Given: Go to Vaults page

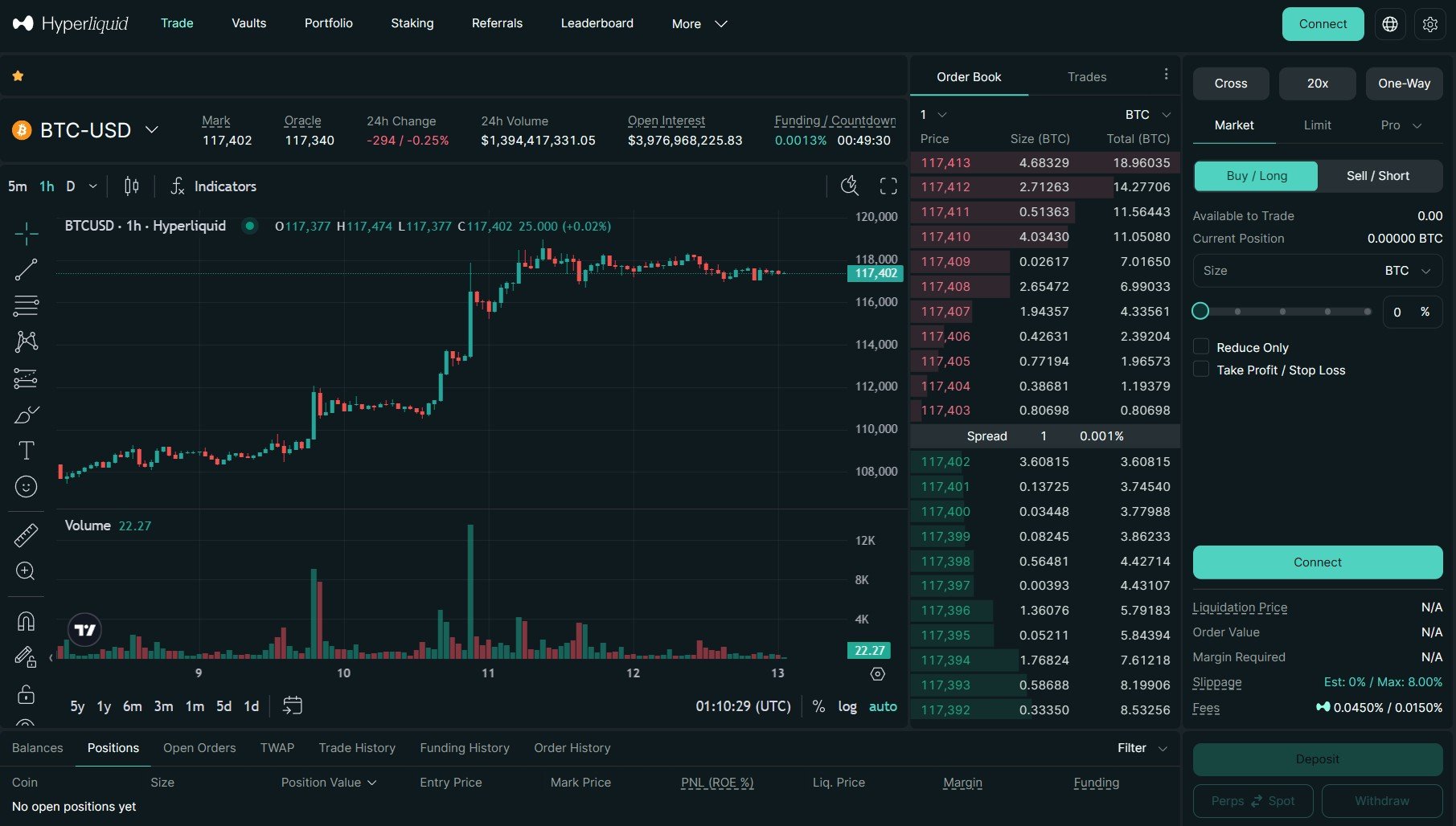Looking at the screenshot, I should pos(248,23).
